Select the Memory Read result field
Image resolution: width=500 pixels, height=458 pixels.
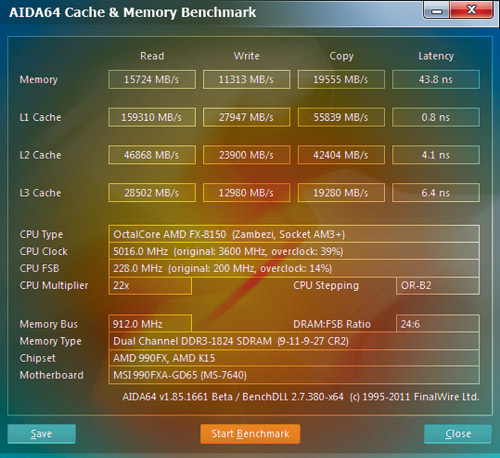pyautogui.click(x=152, y=79)
